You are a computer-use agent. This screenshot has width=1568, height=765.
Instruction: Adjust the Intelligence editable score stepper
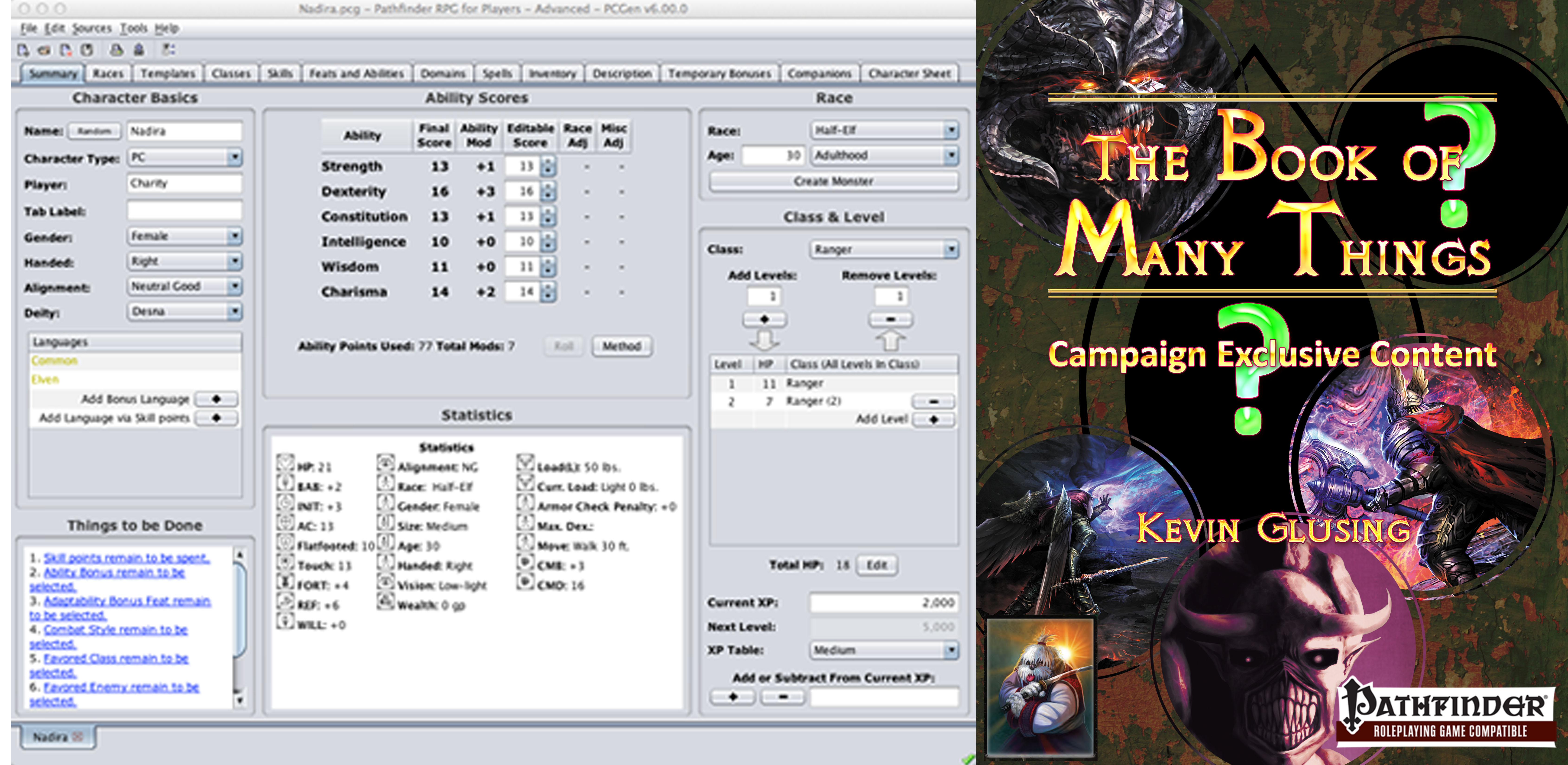click(x=548, y=242)
